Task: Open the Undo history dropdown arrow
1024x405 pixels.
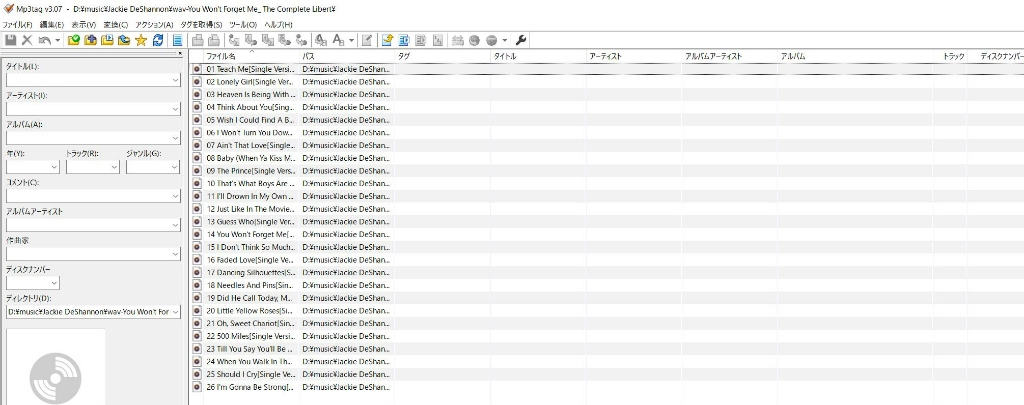Action: tap(57, 40)
